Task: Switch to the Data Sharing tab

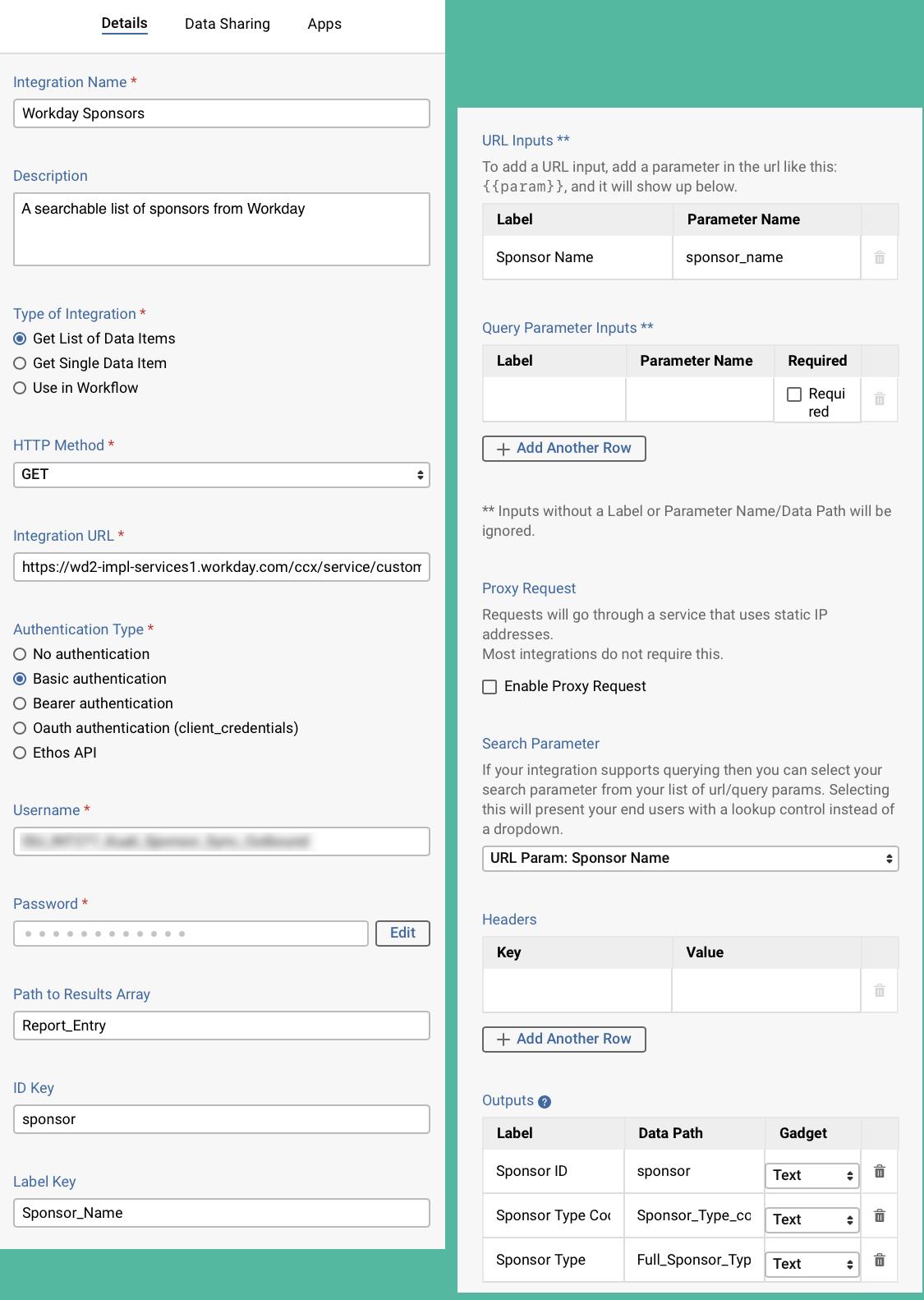Action: [x=228, y=24]
